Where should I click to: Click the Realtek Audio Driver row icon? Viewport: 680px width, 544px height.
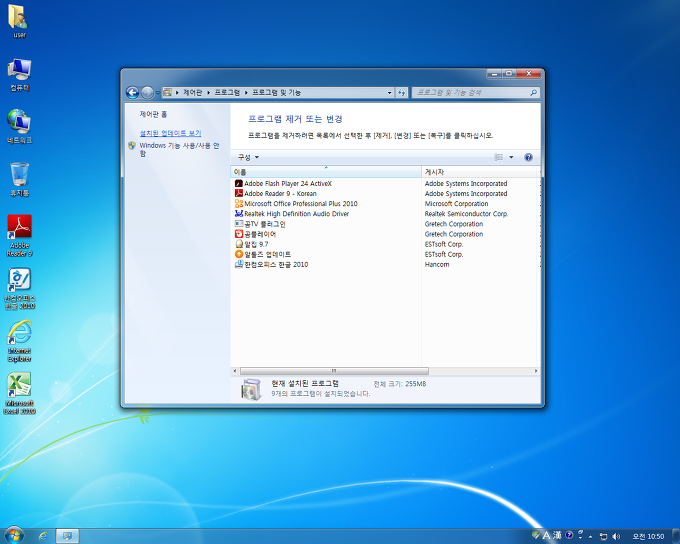239,213
